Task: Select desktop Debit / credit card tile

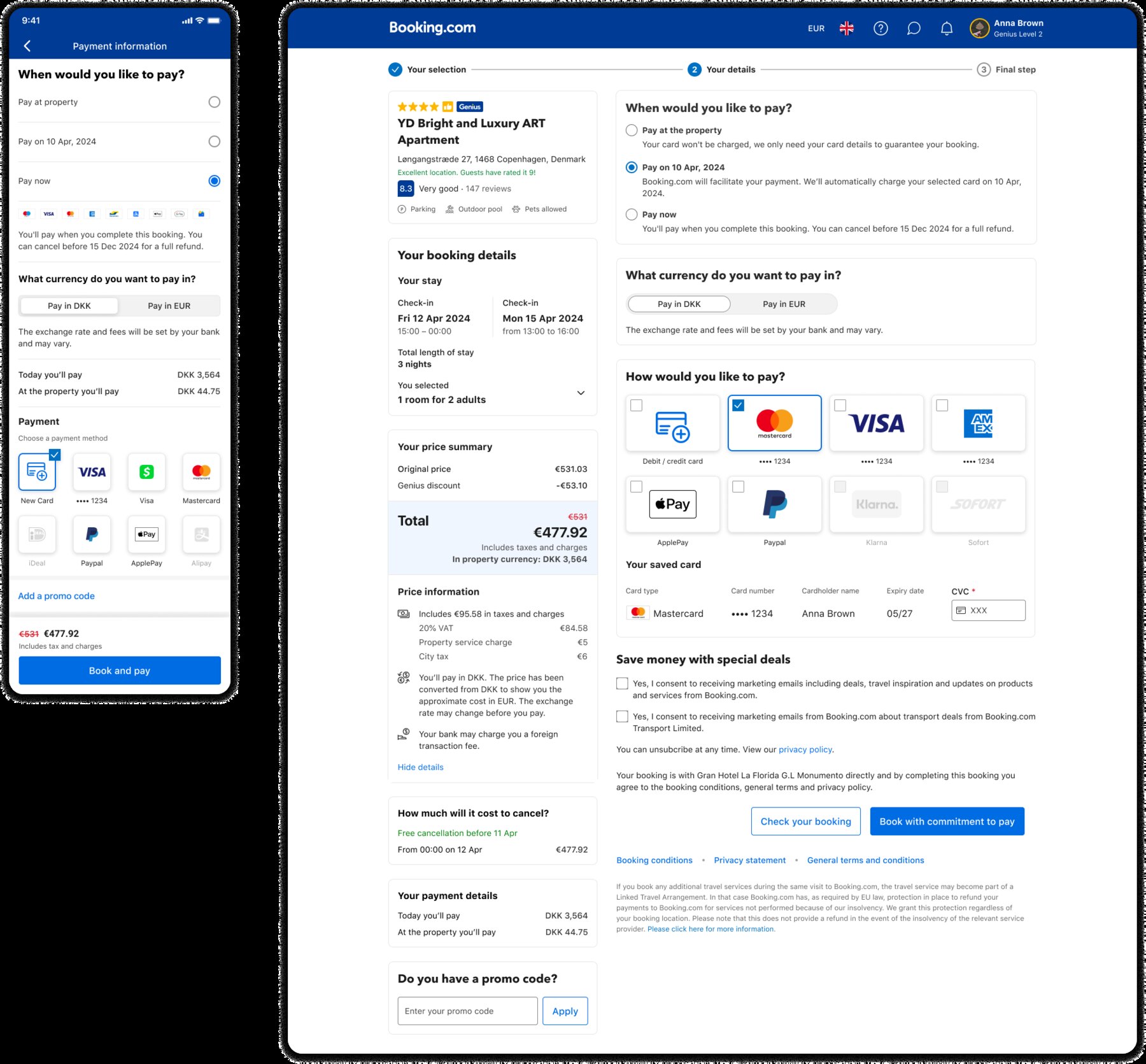Action: (673, 423)
